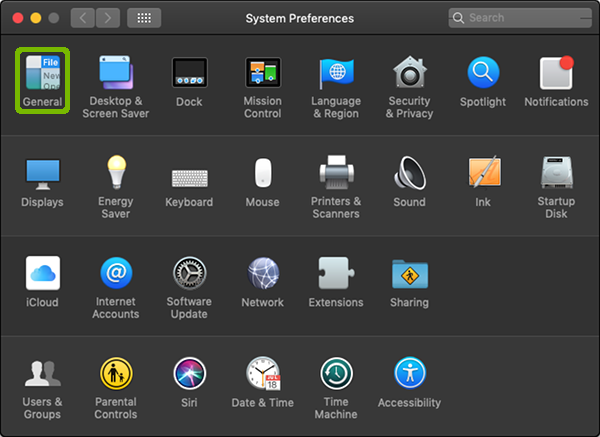Screen dimensions: 600x437
Task: Click the Show All grid button
Action: (144, 18)
